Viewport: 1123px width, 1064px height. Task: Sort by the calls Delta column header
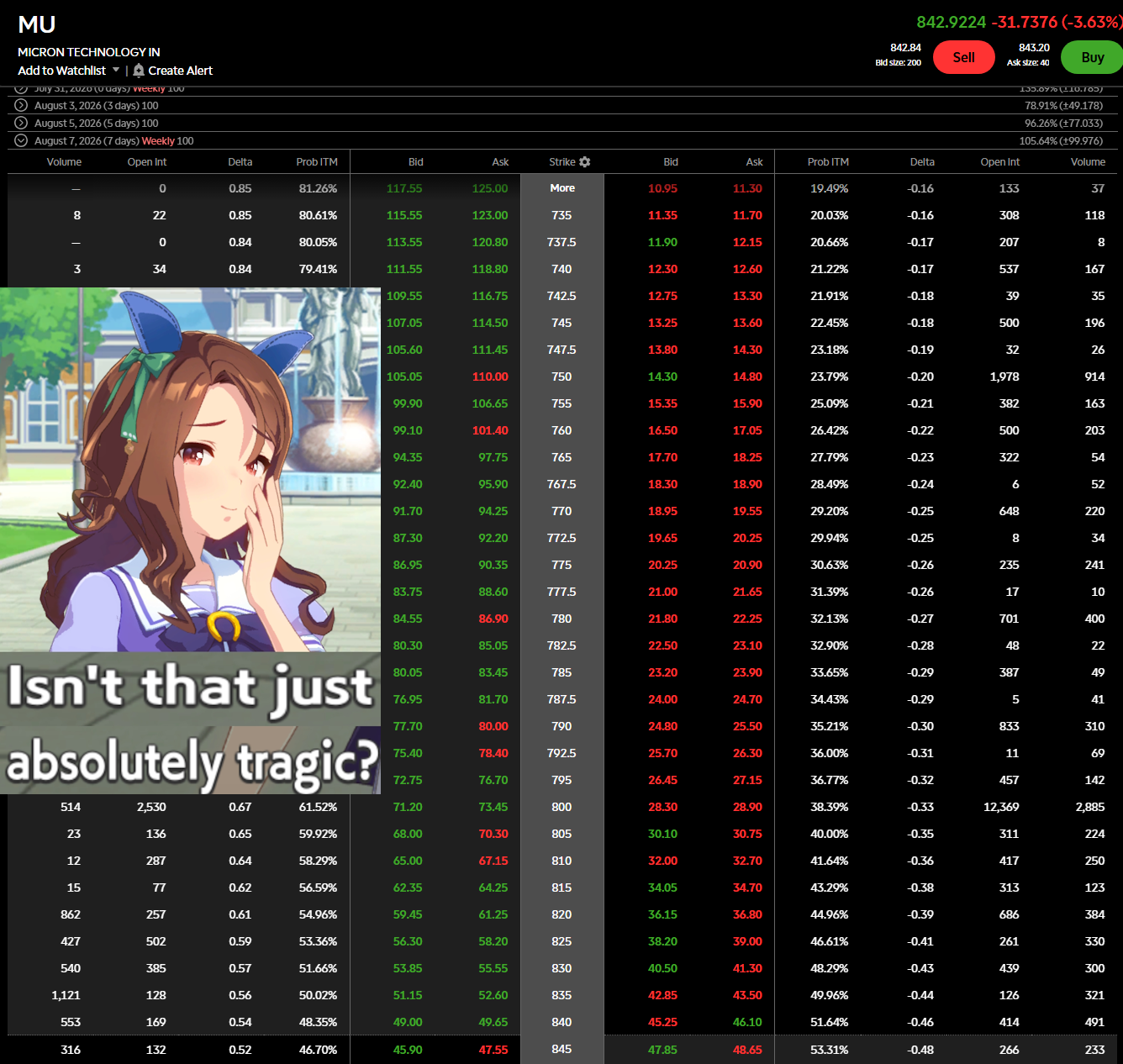[x=240, y=162]
